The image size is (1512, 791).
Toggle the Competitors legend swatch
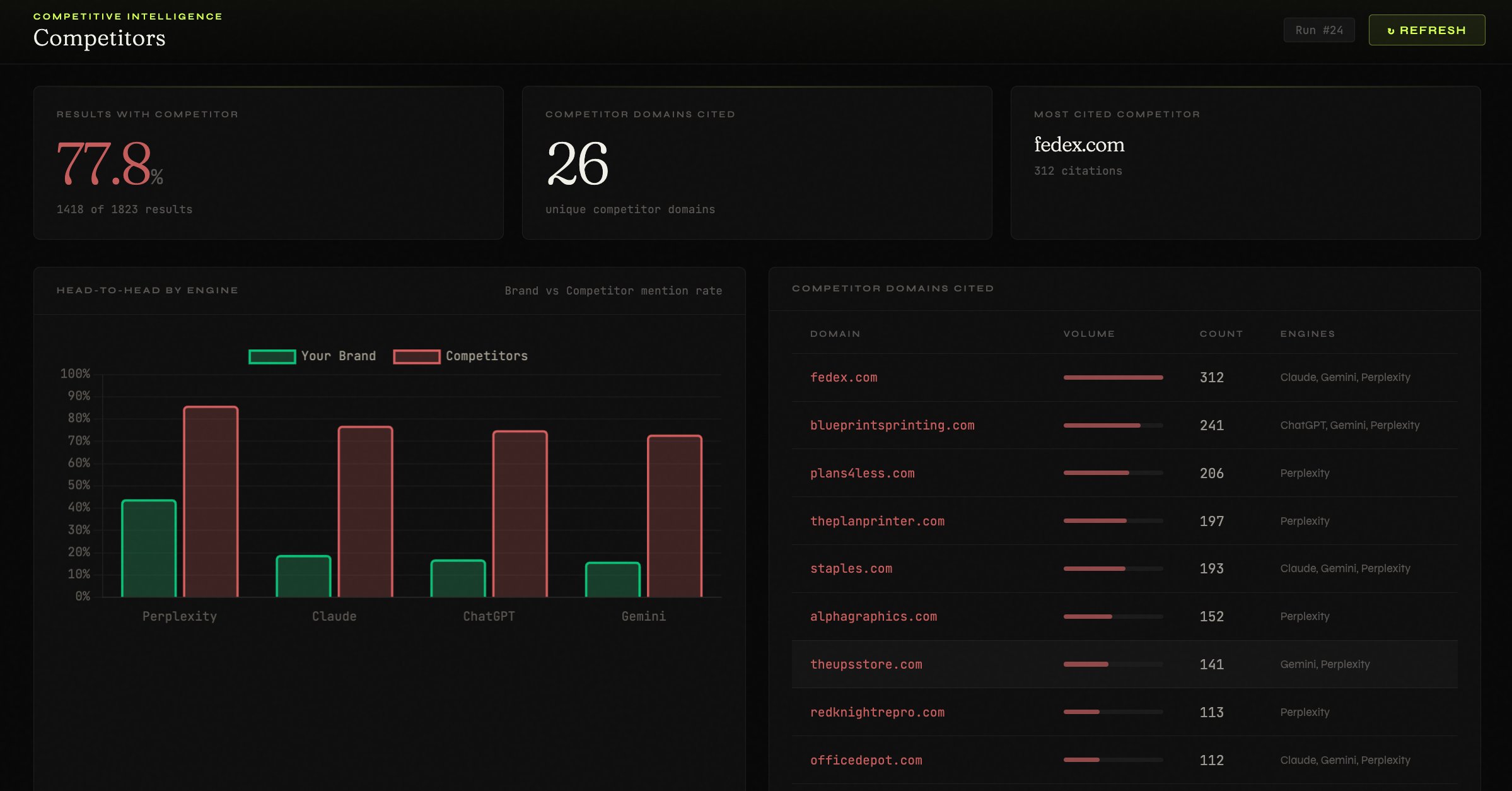click(417, 356)
